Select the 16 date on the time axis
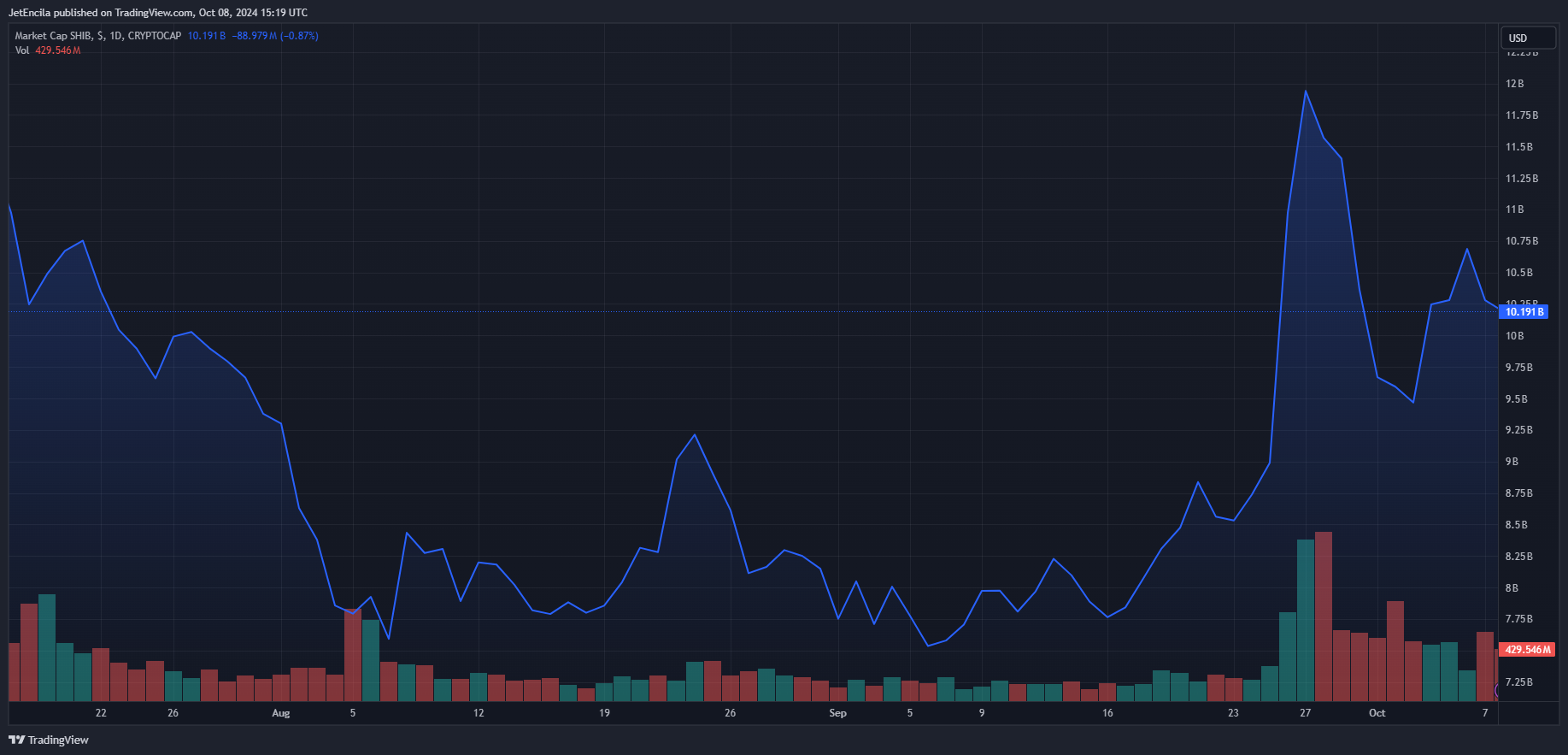Screen dimensions: 1568x755 [1107, 713]
